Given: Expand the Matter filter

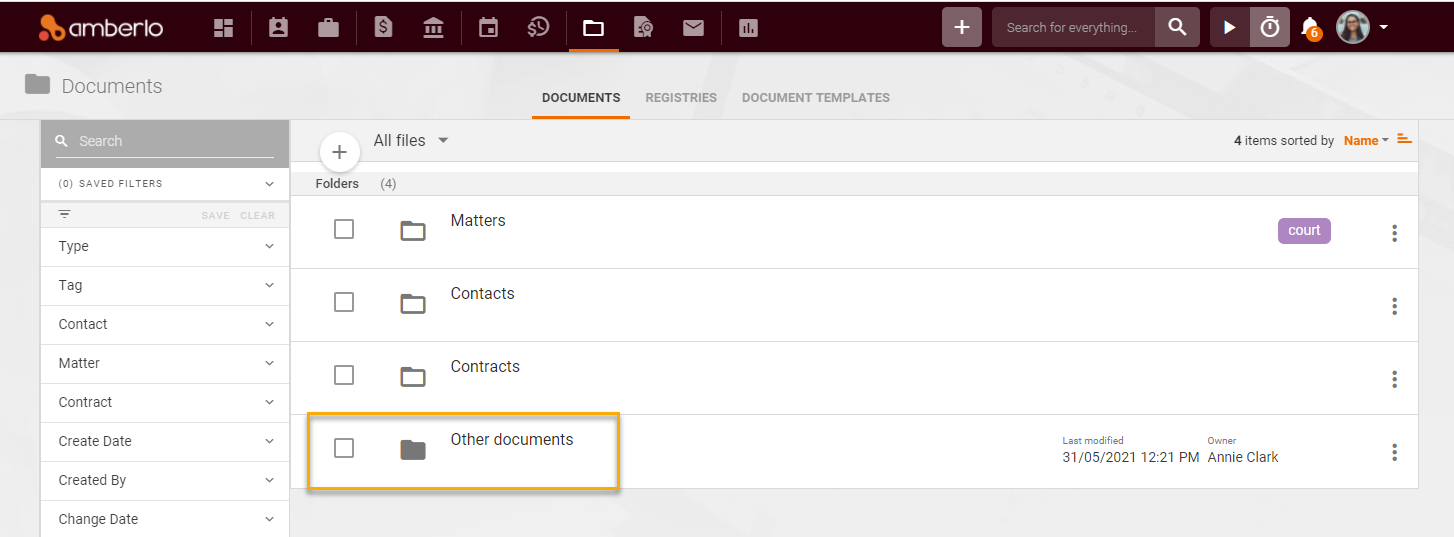Looking at the screenshot, I should pos(165,363).
